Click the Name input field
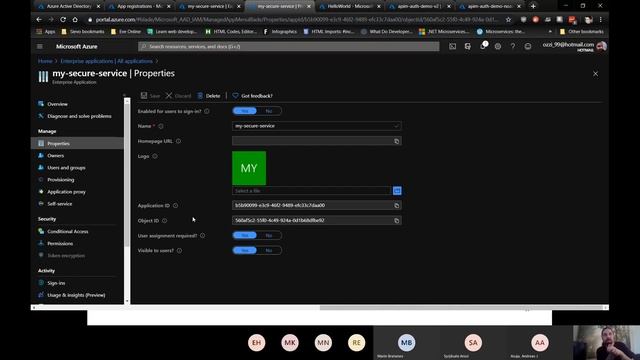 tap(317, 126)
